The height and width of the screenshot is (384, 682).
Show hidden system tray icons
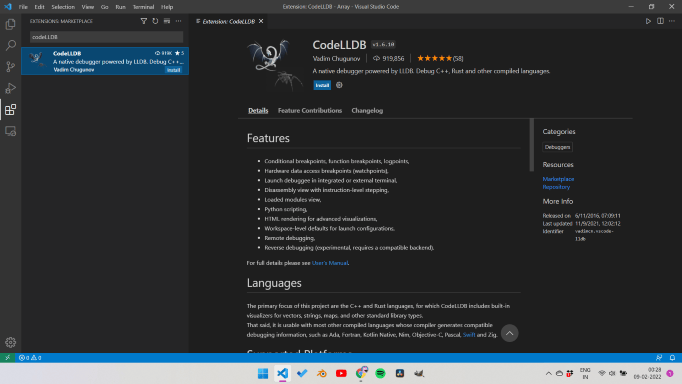pos(548,373)
